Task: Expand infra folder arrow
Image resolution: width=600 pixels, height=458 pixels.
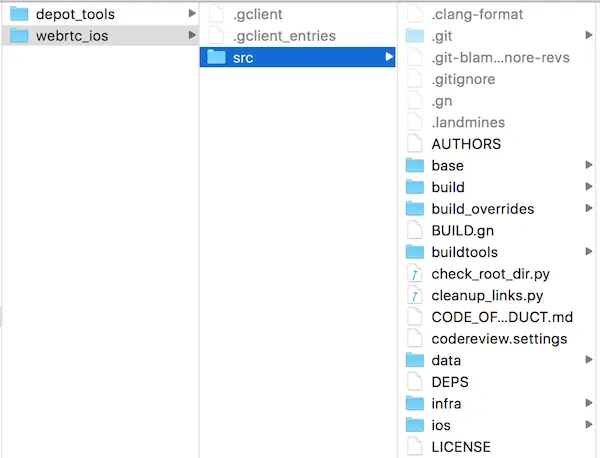Action: click(x=589, y=403)
